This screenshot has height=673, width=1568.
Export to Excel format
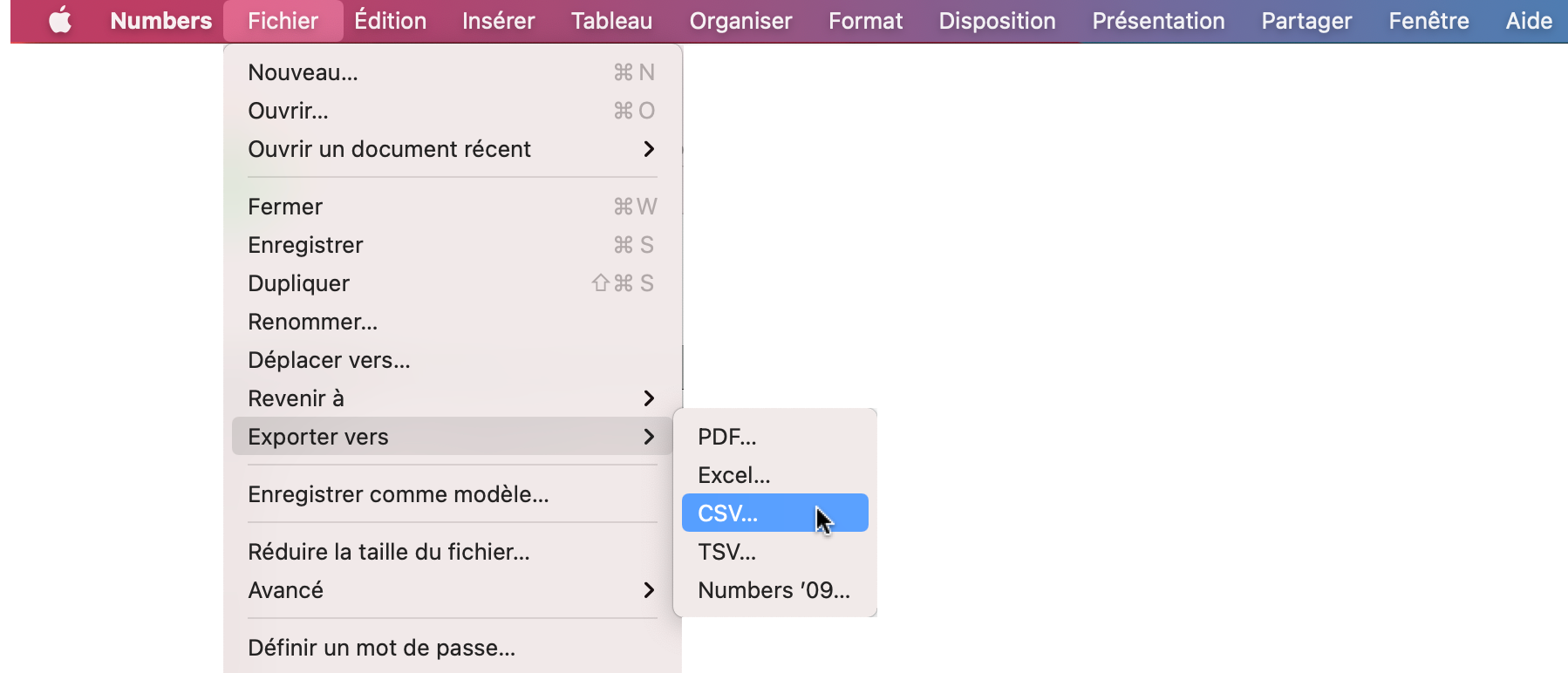(x=733, y=474)
